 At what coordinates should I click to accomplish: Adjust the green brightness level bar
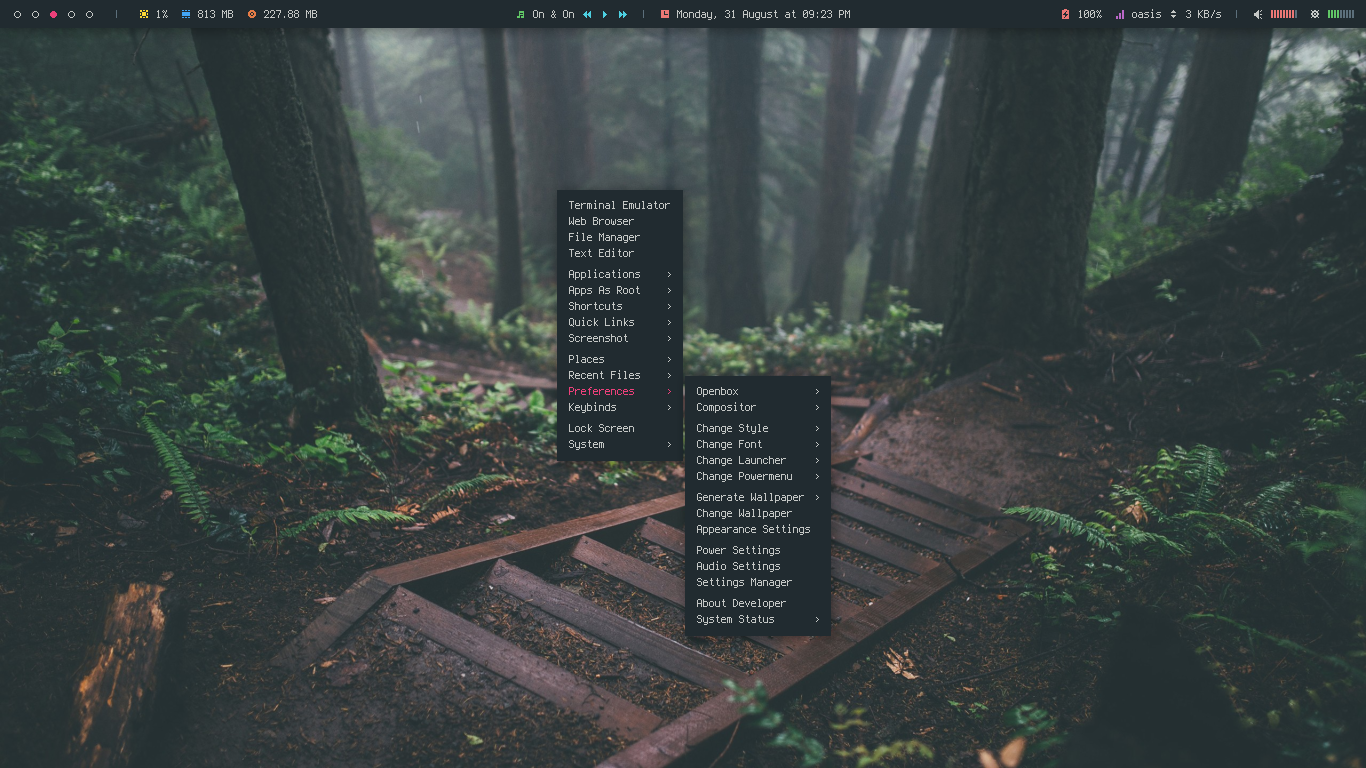click(1341, 14)
